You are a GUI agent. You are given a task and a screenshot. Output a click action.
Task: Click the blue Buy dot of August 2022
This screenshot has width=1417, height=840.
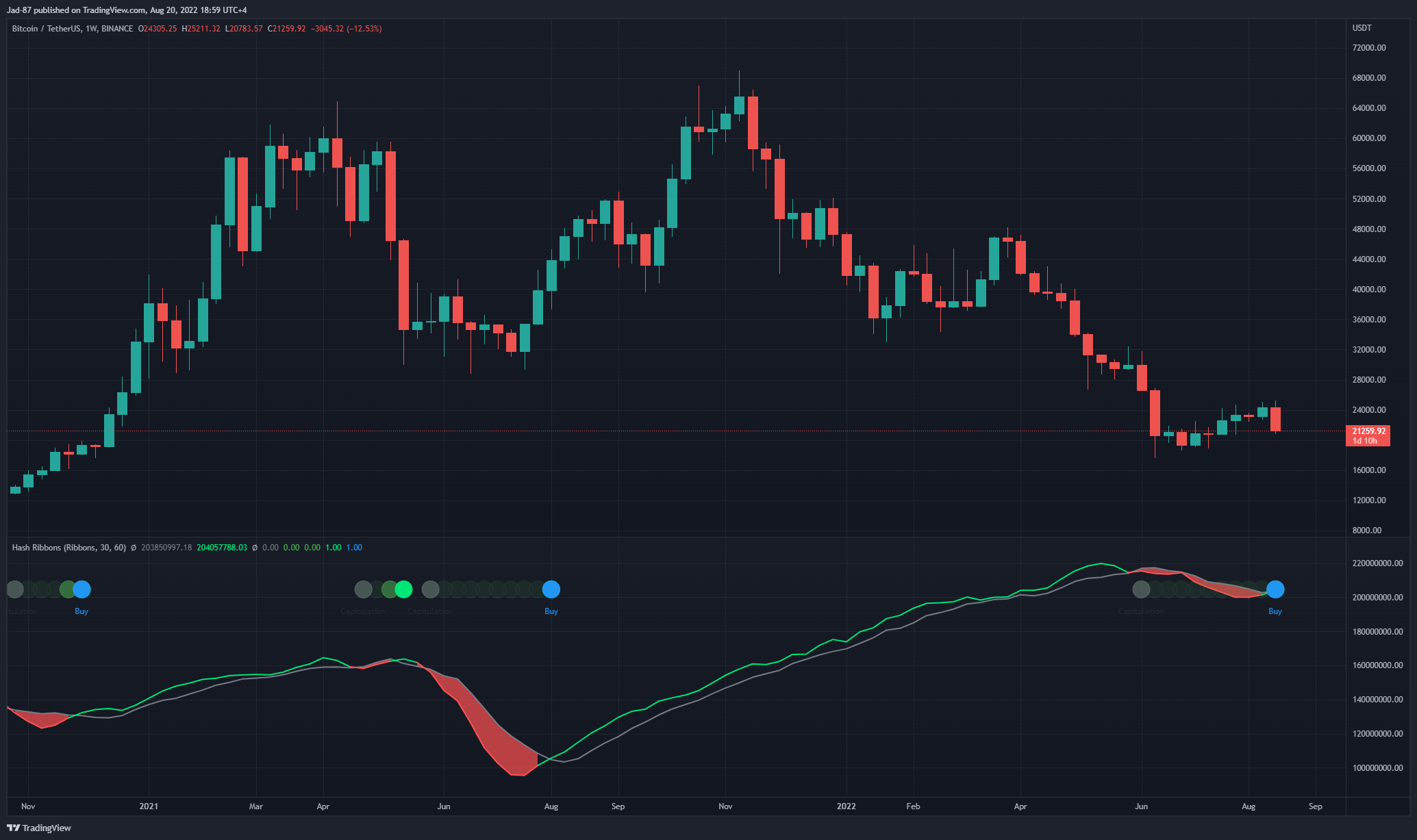[1275, 589]
